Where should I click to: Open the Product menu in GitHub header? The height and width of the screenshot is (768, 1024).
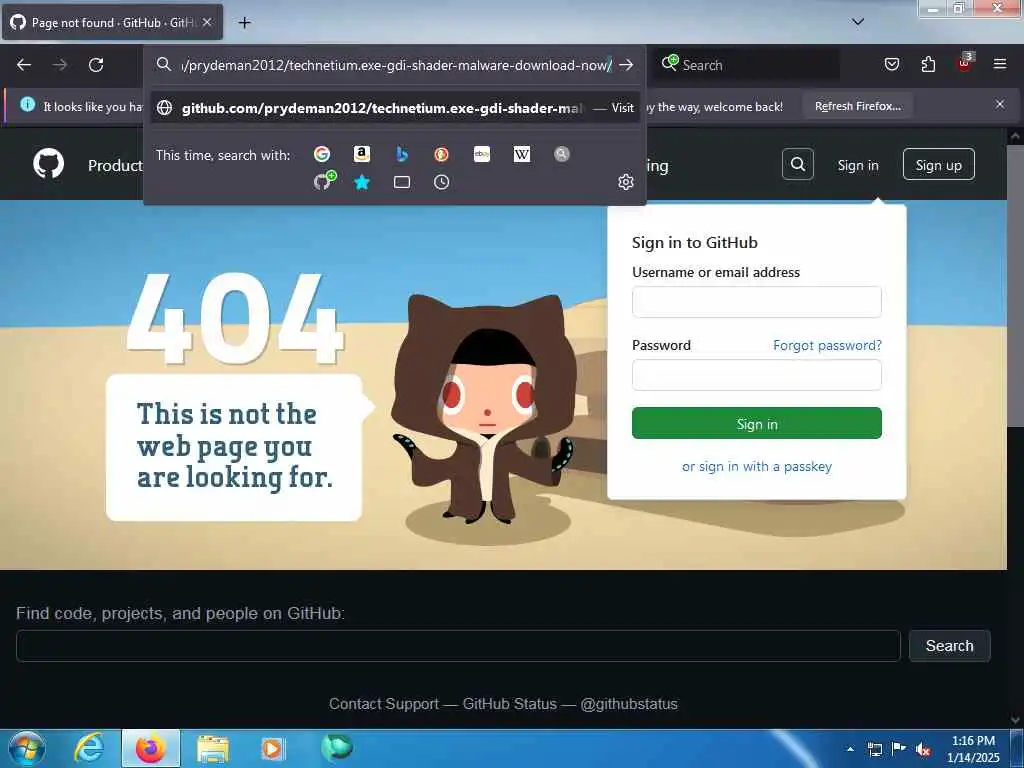(115, 166)
